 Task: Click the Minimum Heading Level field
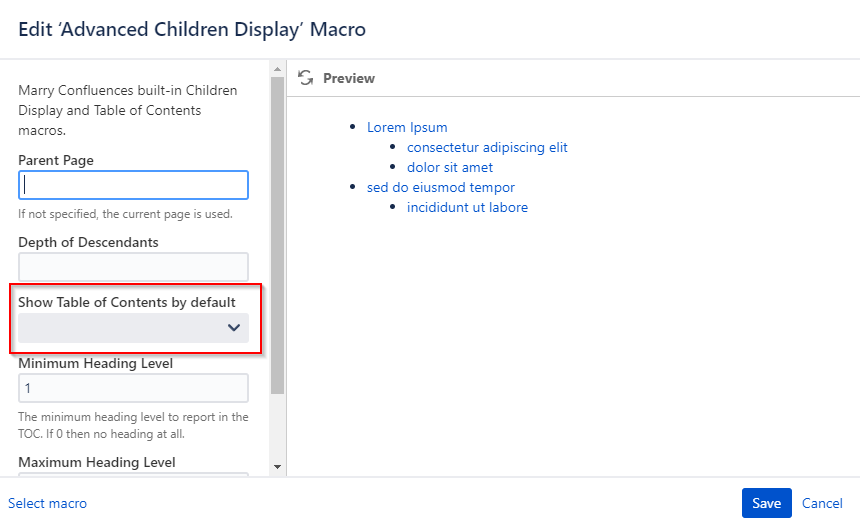tap(133, 388)
